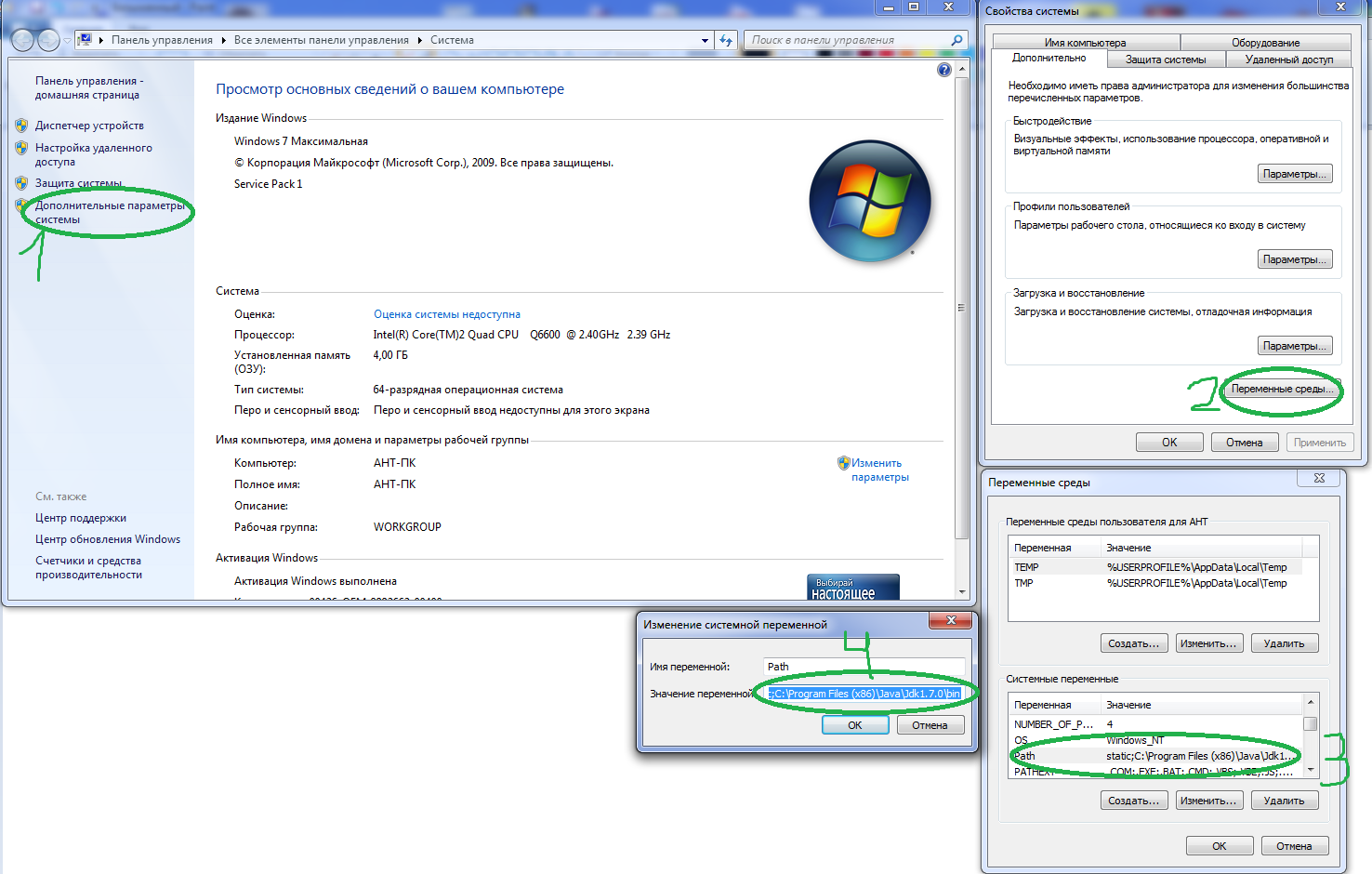The width and height of the screenshot is (1372, 874).
Task: Open the Защита системы sidebar link
Action: 78,183
